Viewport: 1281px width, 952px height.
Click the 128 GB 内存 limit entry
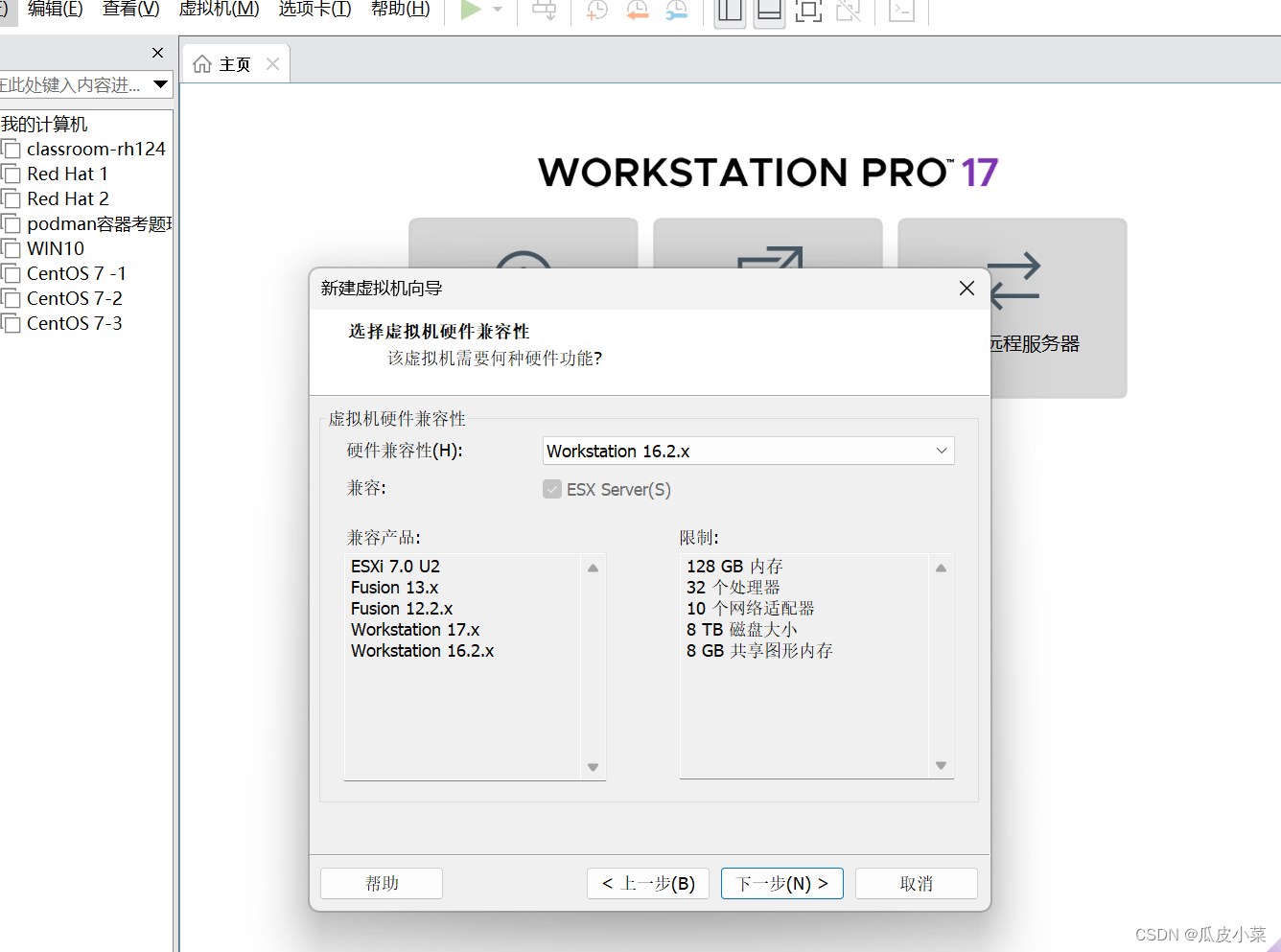point(734,567)
